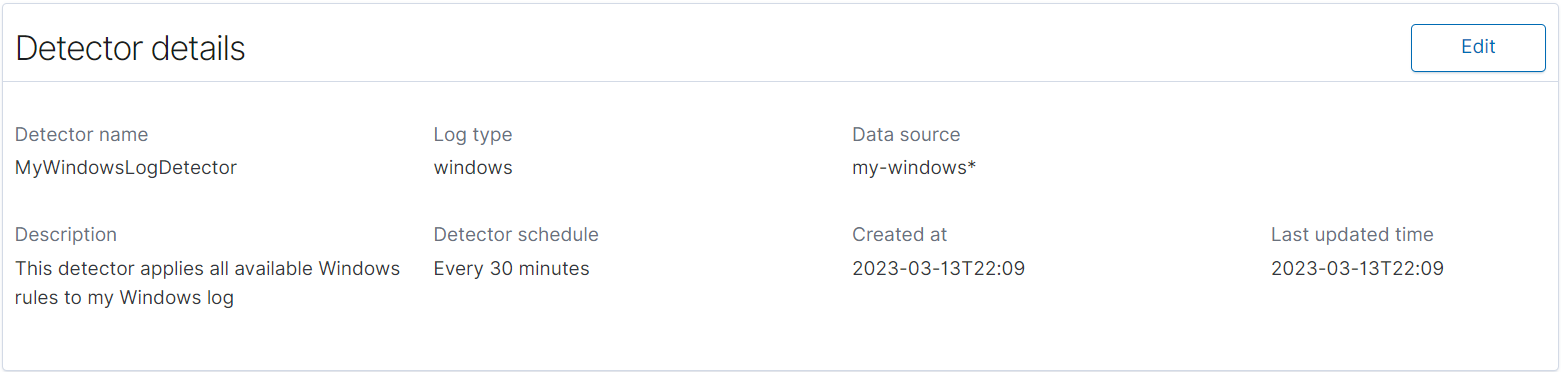Screen dimensions: 1561x372
Task: Click the Created at label
Action: tap(900, 234)
